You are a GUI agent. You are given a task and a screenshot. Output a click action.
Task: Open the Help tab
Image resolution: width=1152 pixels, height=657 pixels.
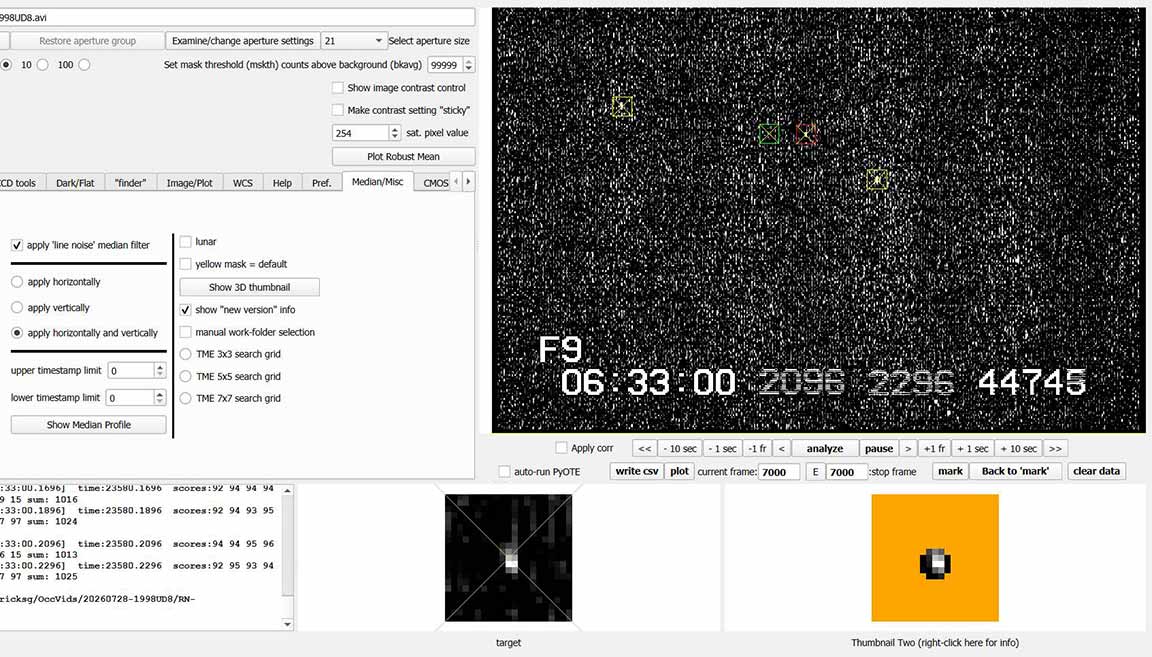282,183
